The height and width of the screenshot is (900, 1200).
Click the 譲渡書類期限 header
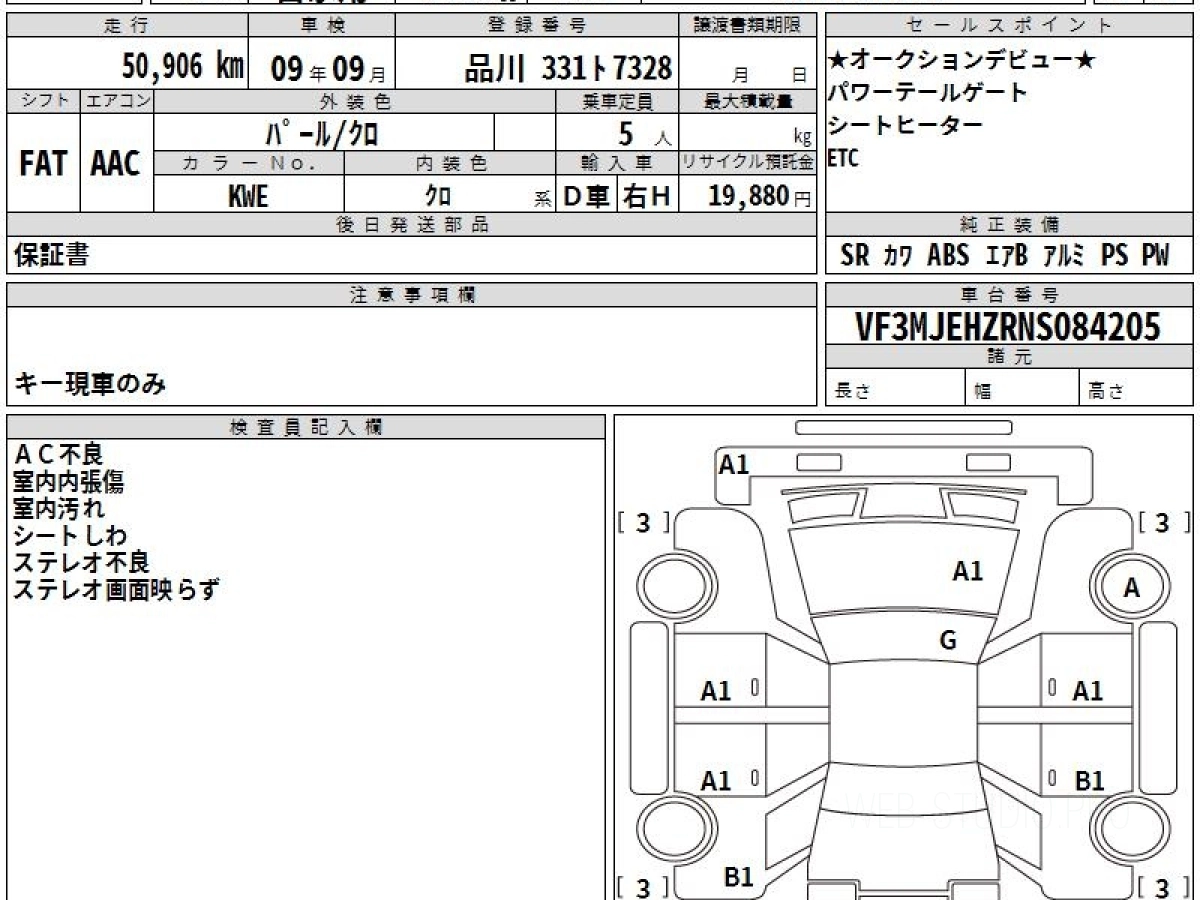[x=748, y=26]
